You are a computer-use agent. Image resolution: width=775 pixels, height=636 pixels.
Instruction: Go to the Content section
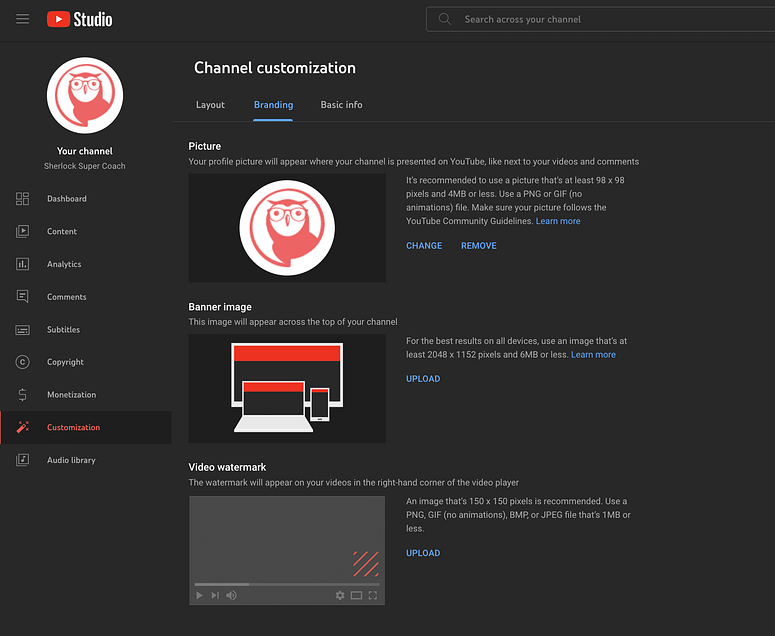pyautogui.click(x=61, y=232)
